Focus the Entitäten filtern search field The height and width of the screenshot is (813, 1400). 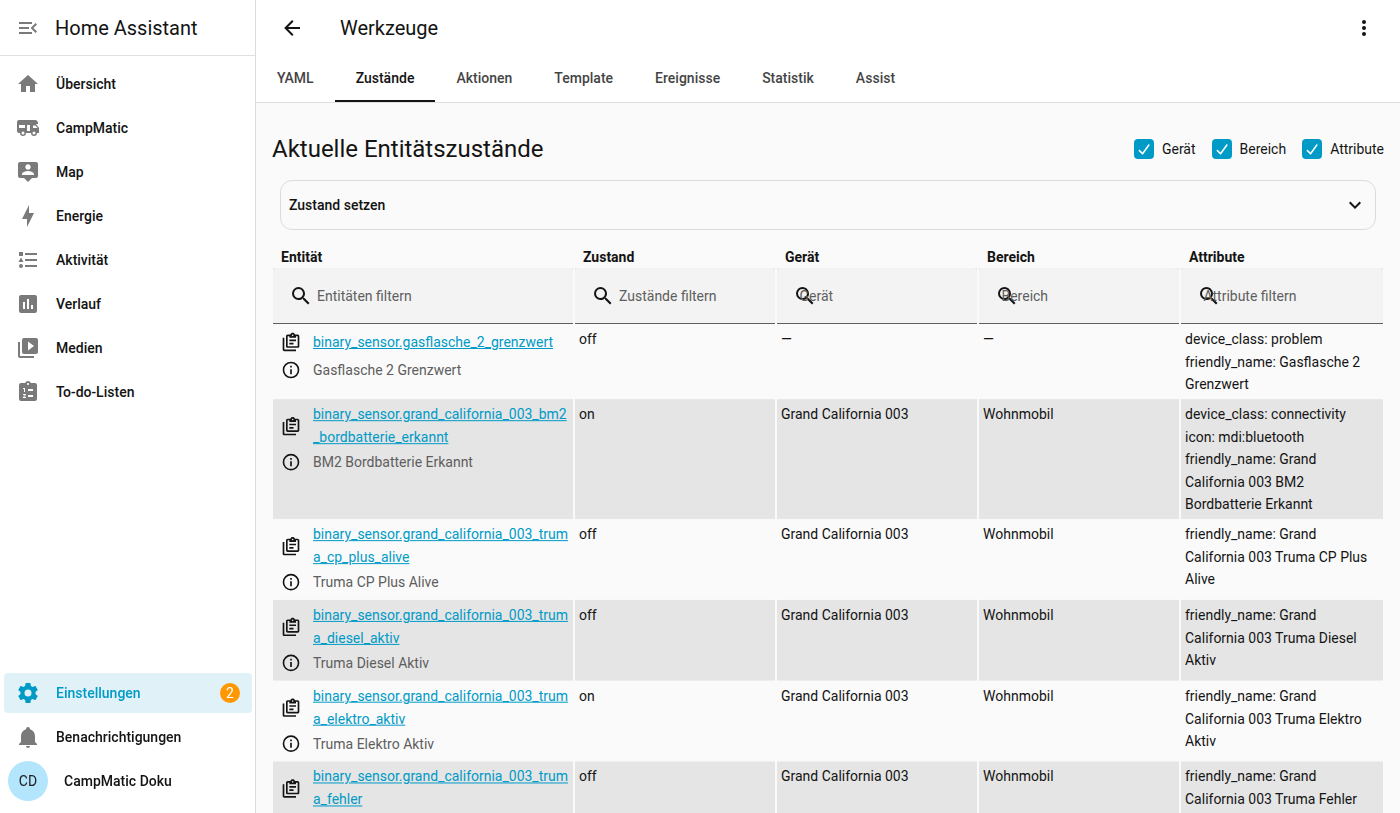(424, 296)
